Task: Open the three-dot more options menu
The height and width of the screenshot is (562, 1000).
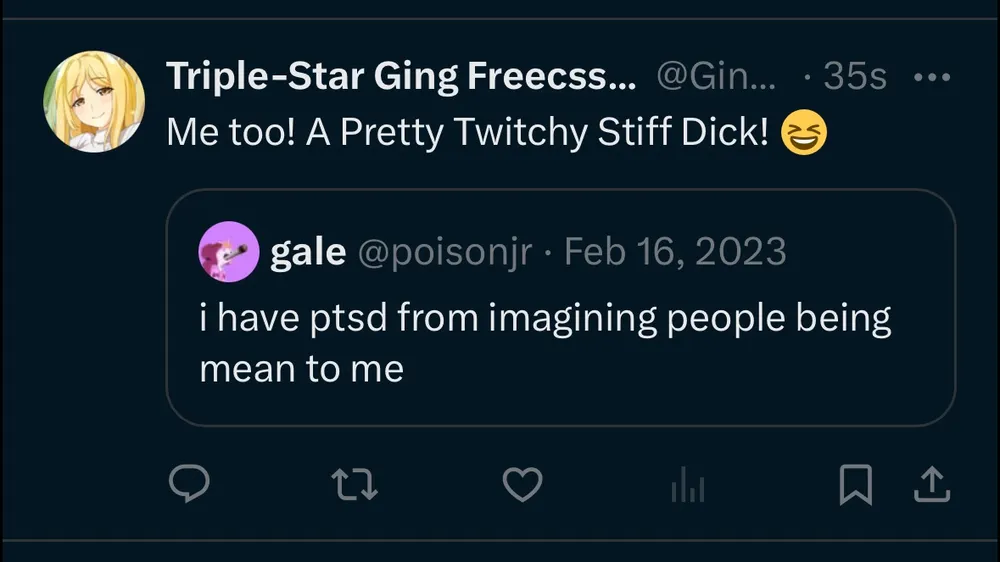Action: [x=931, y=78]
